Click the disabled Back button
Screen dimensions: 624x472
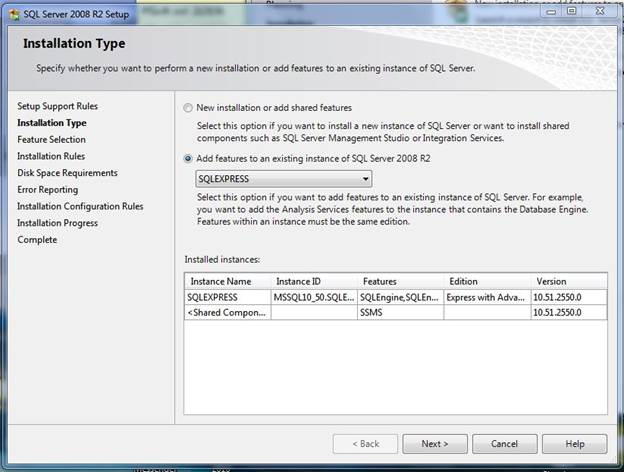pos(365,444)
